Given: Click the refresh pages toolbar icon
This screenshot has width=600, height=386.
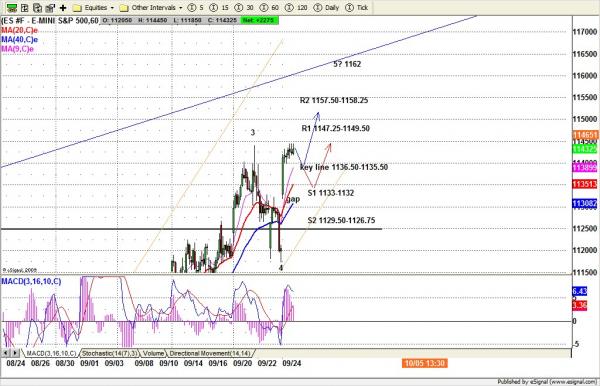Looking at the screenshot, I should 37,8.
